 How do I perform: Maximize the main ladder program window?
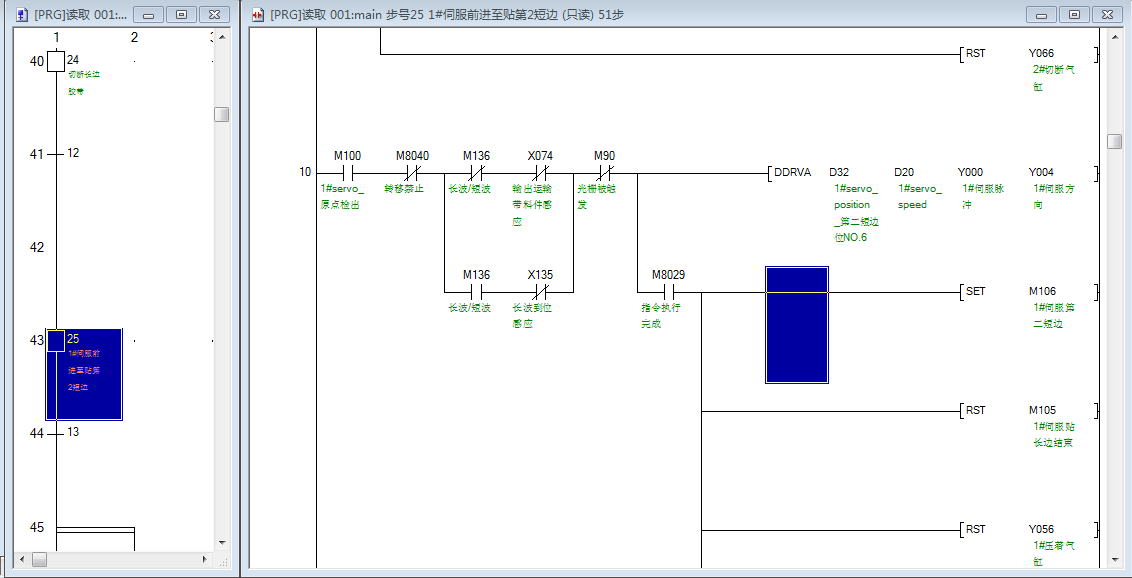click(x=1074, y=15)
